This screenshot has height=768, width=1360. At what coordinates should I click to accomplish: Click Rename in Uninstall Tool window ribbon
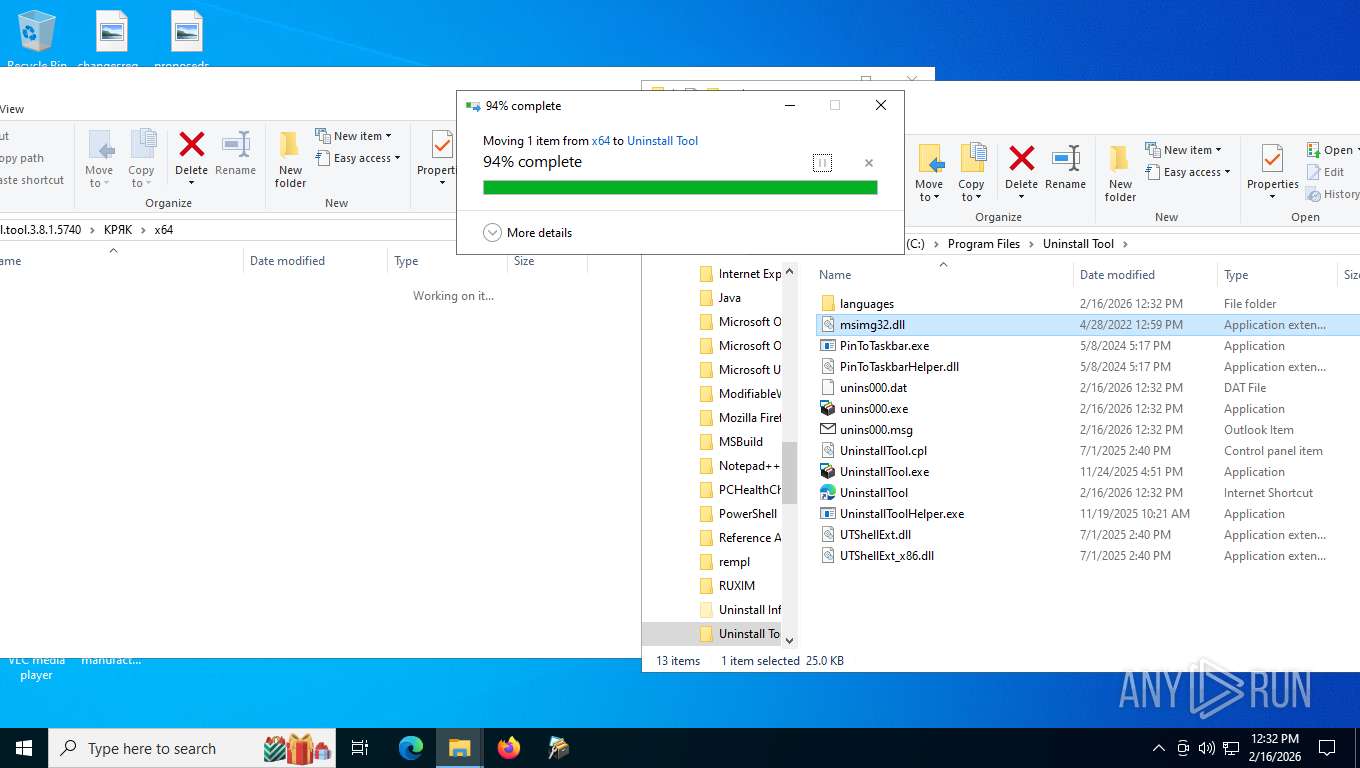(x=1066, y=168)
